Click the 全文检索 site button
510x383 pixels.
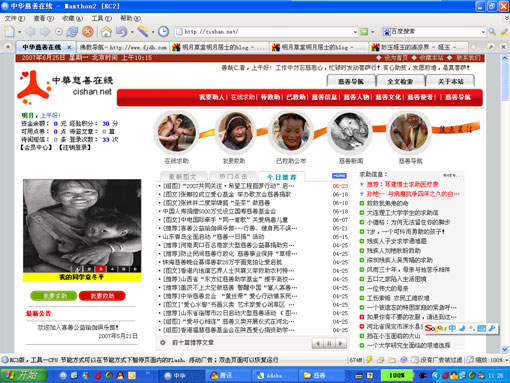400,81
